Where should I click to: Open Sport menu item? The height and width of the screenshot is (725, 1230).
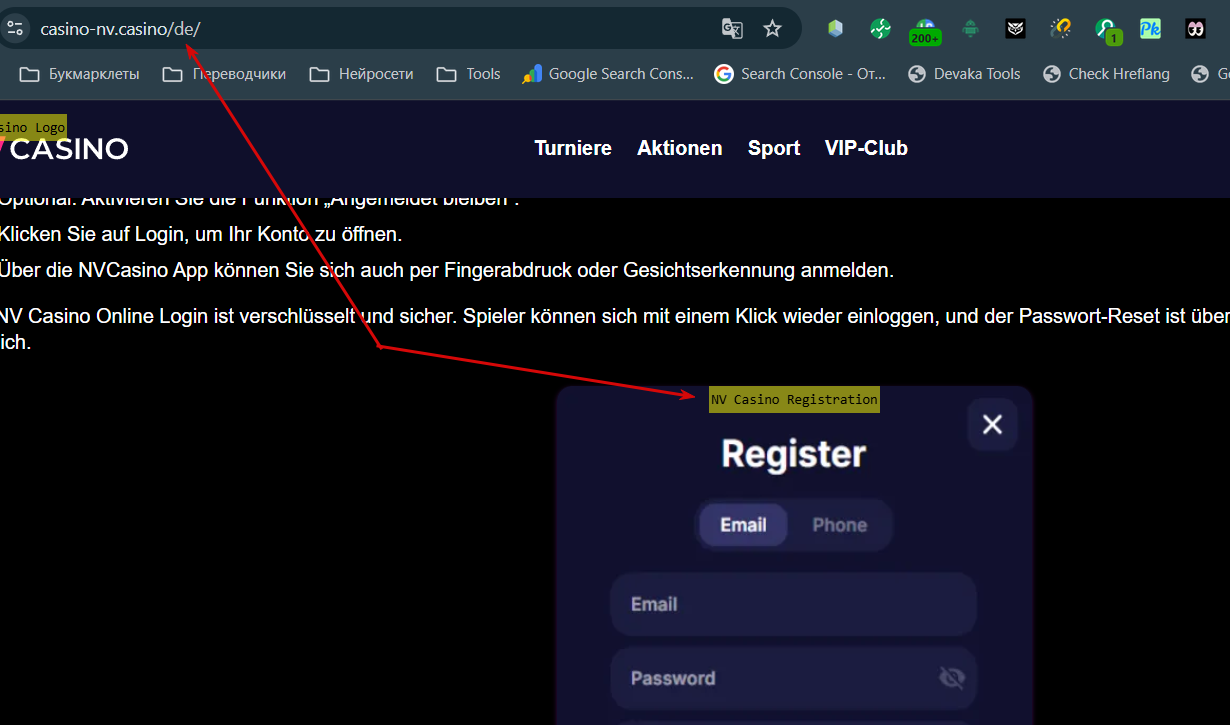(x=774, y=148)
